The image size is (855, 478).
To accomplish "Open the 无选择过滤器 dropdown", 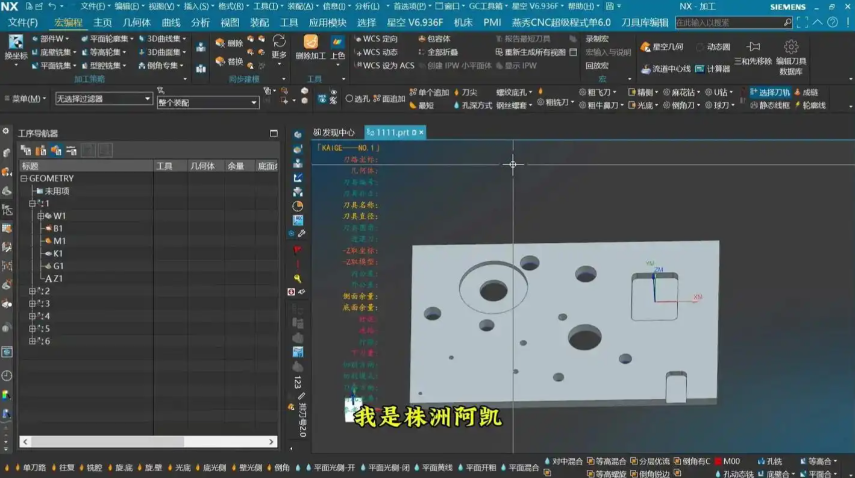I will click(103, 99).
